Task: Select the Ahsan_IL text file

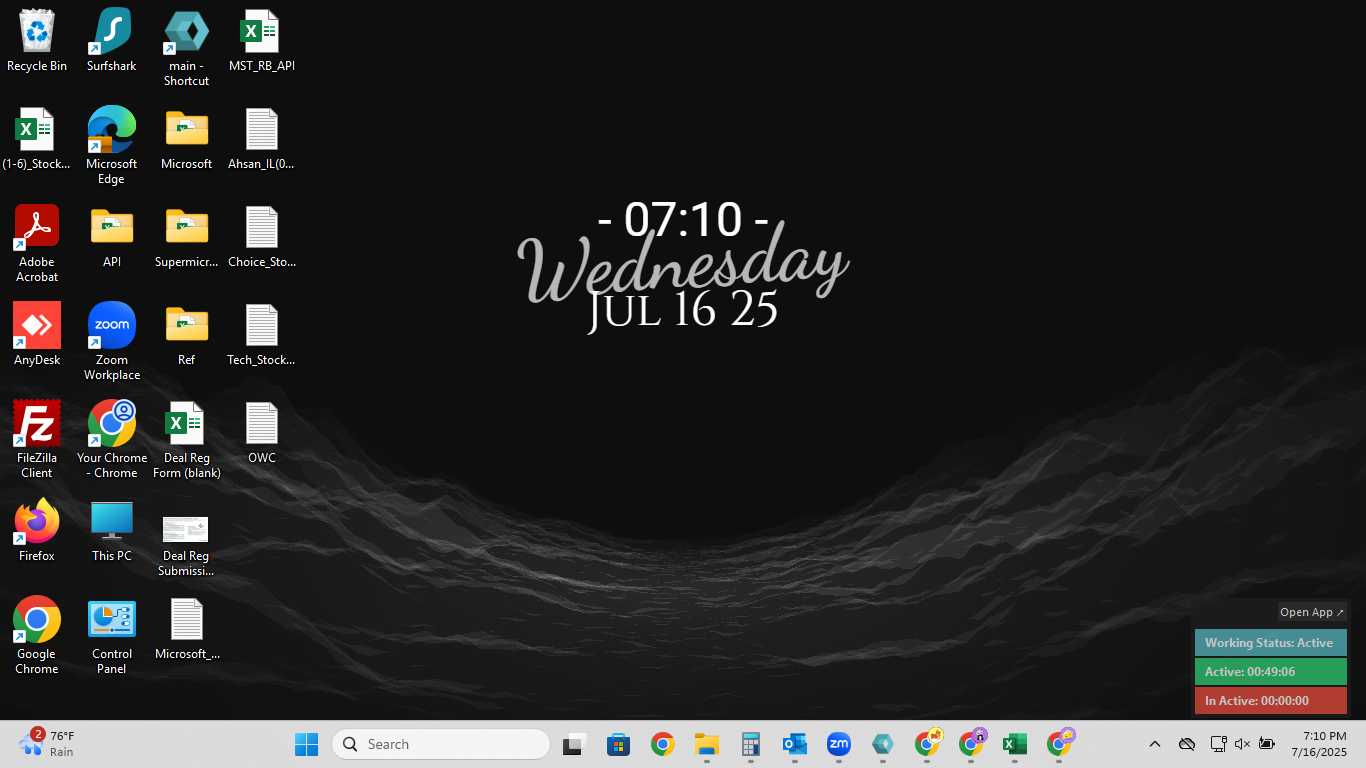Action: (261, 138)
